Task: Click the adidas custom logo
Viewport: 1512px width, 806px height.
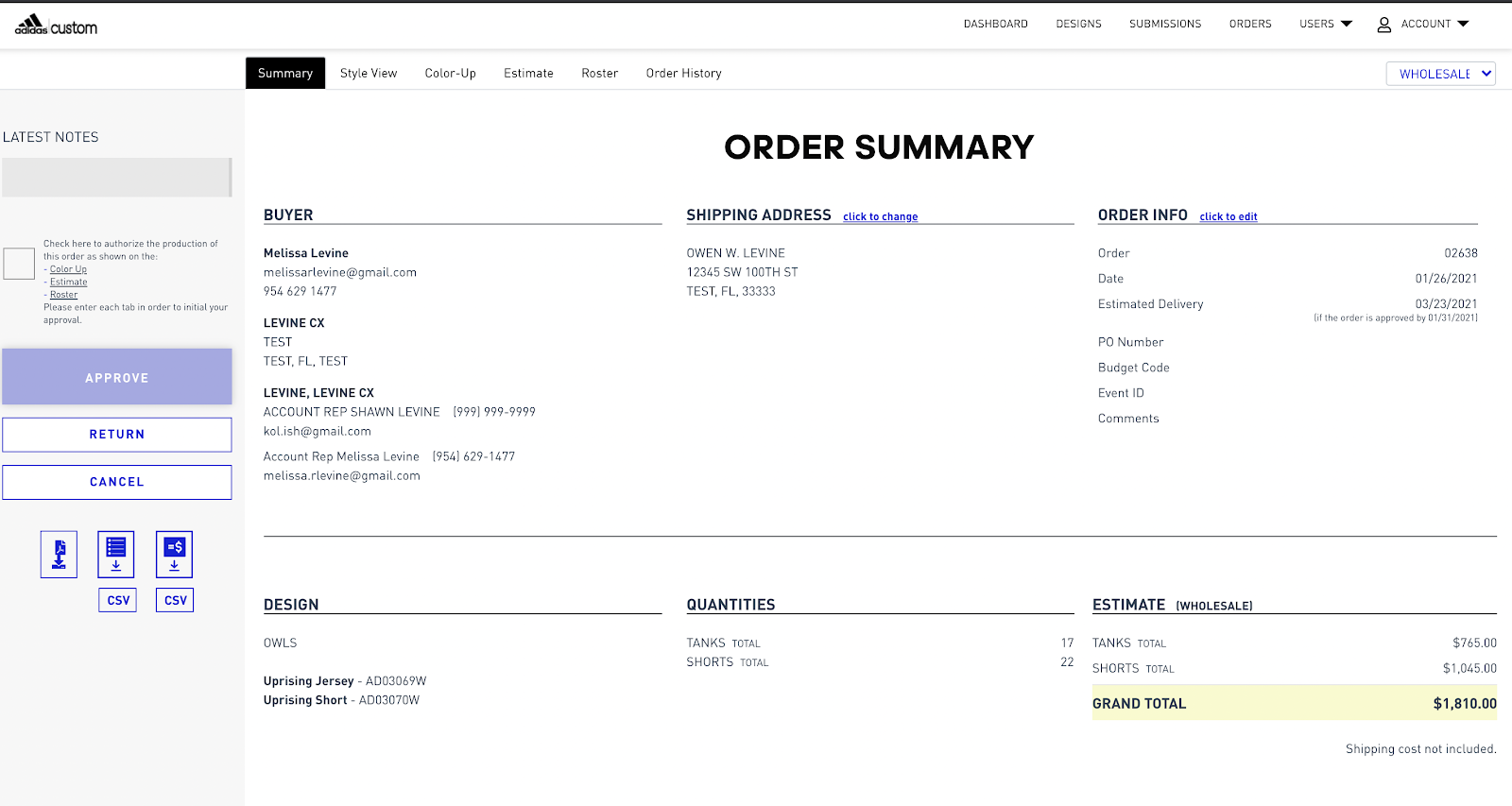Action: [x=55, y=23]
